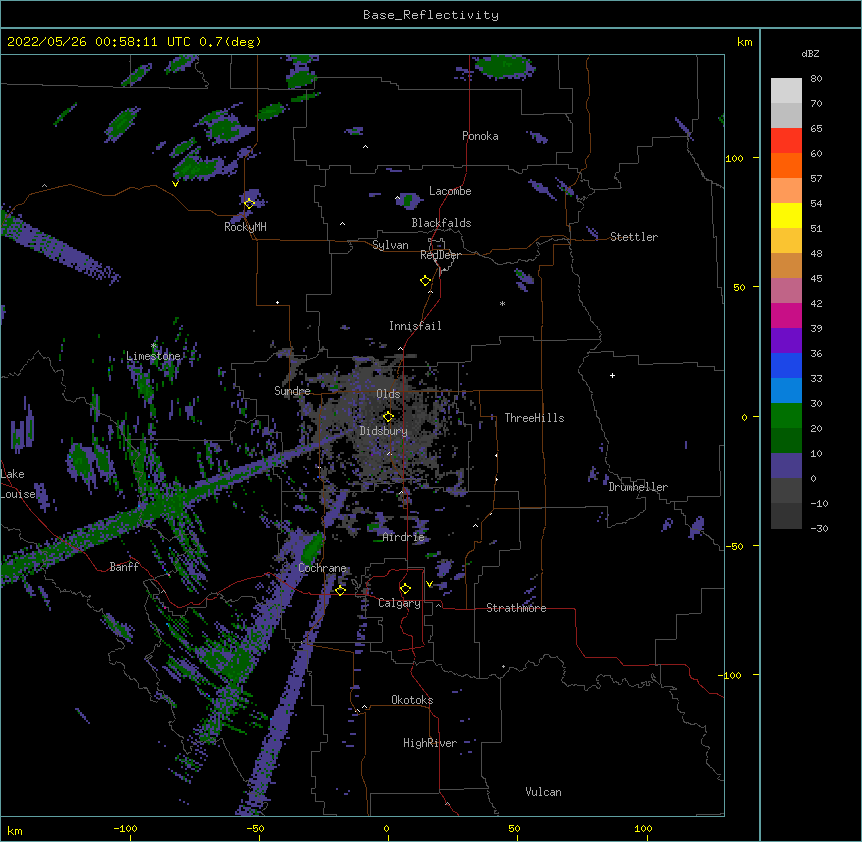This screenshot has height=842, width=862.
Task: Click the Base_Reflectivity title
Action: click(x=431, y=15)
